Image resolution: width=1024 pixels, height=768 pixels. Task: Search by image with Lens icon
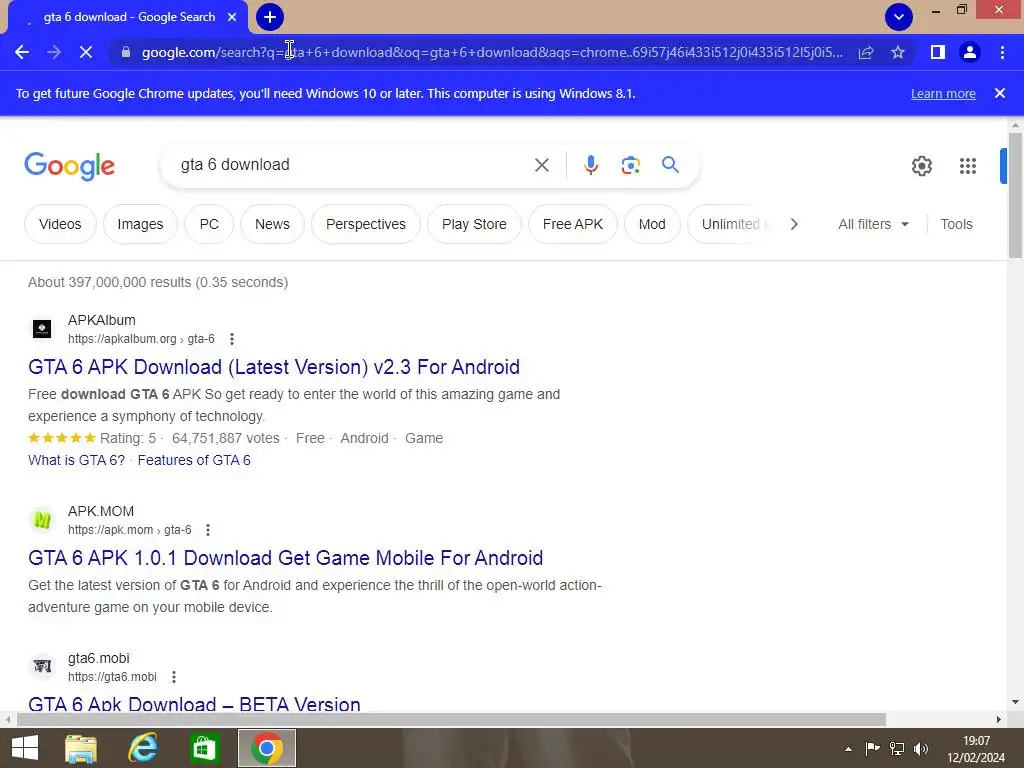(x=630, y=165)
